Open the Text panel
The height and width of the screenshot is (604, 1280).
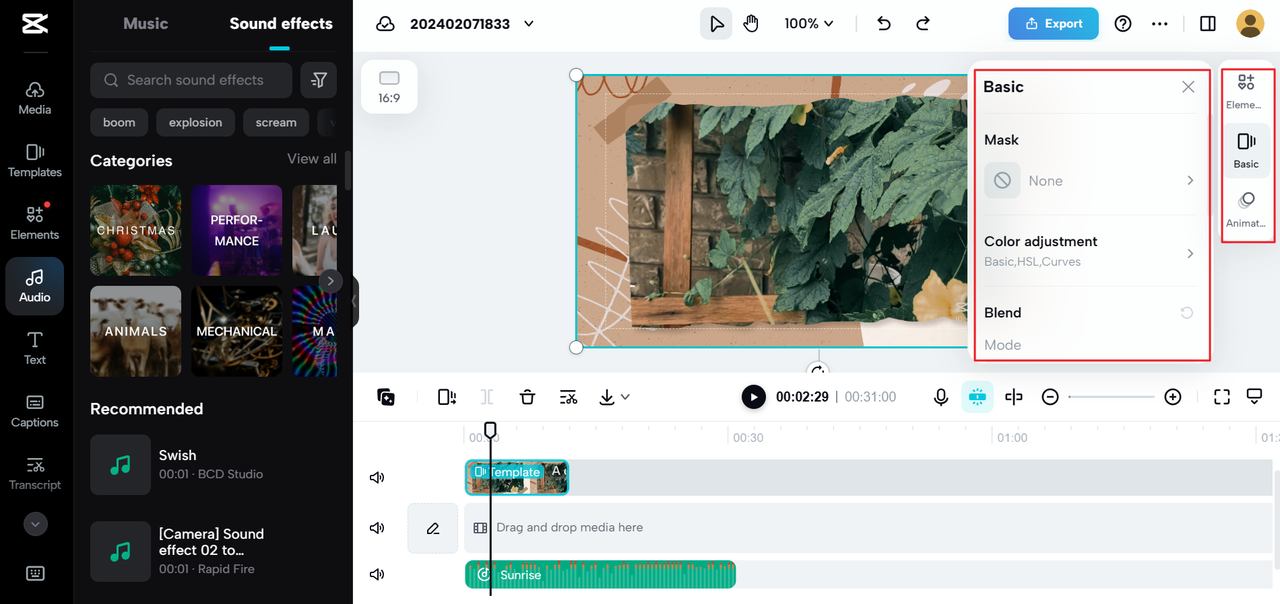click(35, 347)
